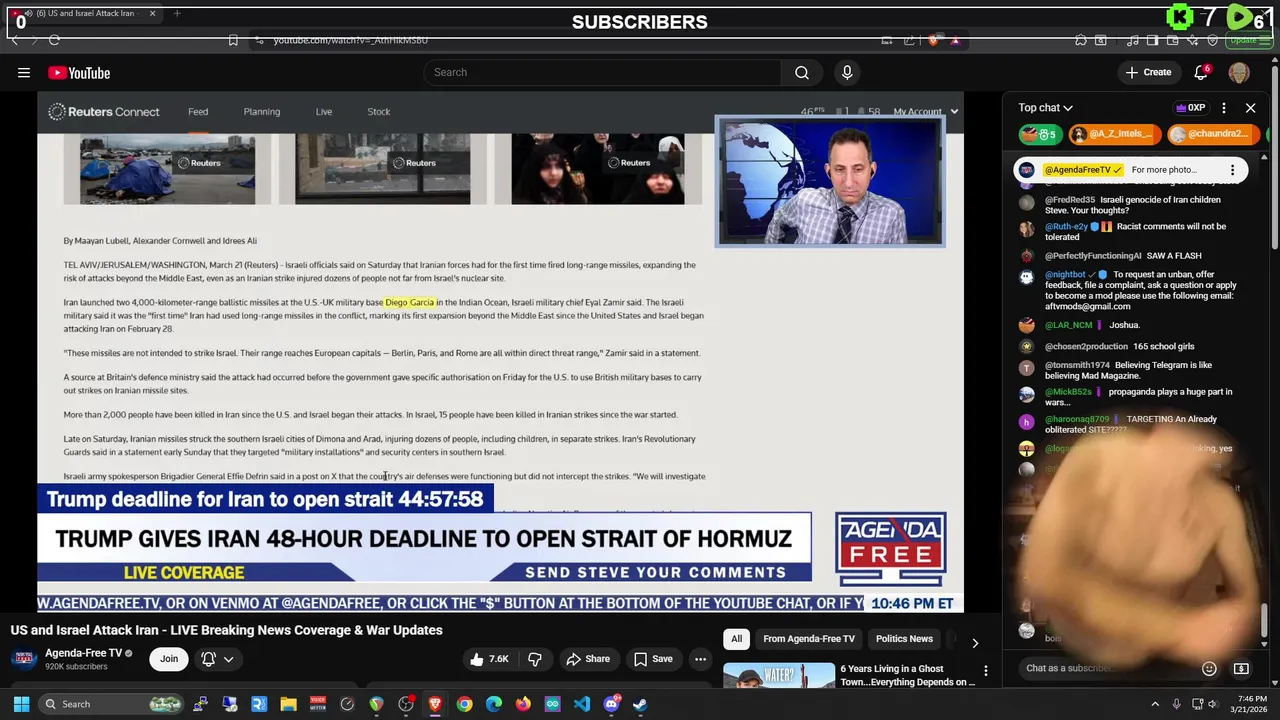Select From Agenda-Free TV chip
1280x720 pixels.
tap(809, 639)
